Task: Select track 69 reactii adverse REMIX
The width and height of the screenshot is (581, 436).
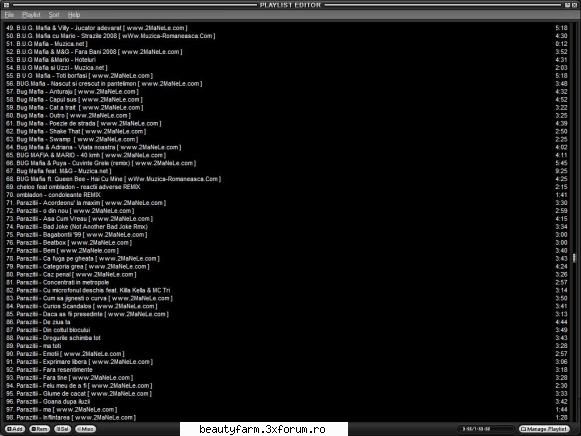Action: coord(286,187)
